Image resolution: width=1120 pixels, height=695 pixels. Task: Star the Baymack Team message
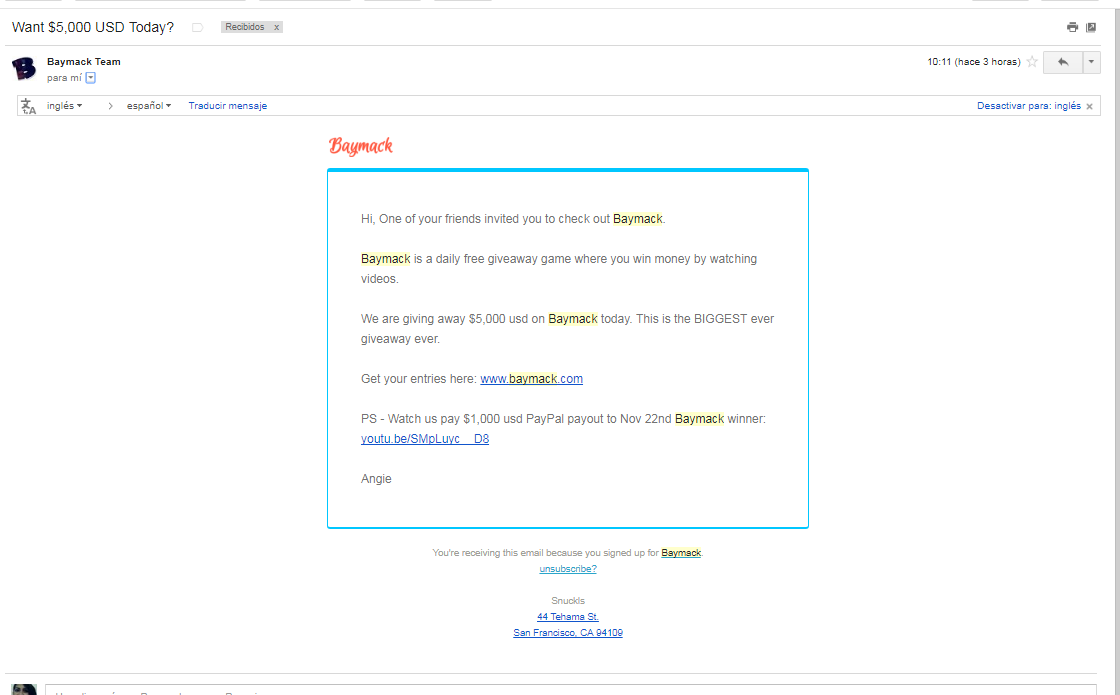tap(1032, 62)
